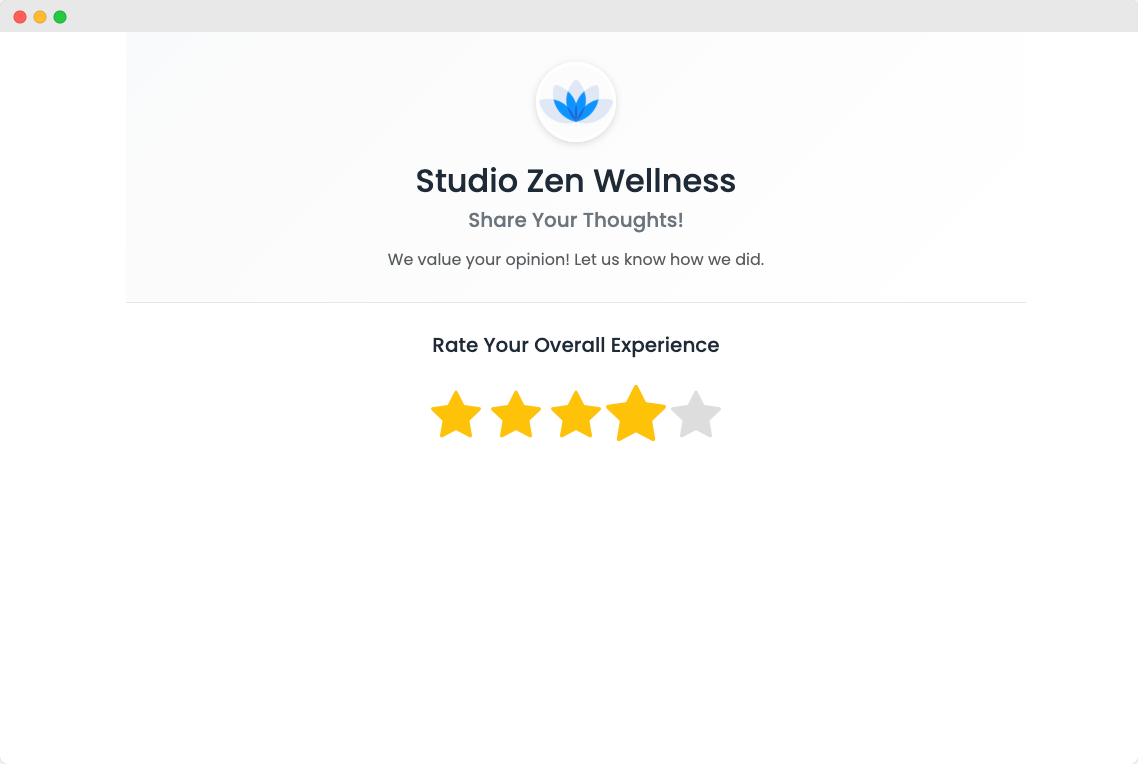1138x764 pixels.
Task: Close the window with the red button
Action: [20, 17]
